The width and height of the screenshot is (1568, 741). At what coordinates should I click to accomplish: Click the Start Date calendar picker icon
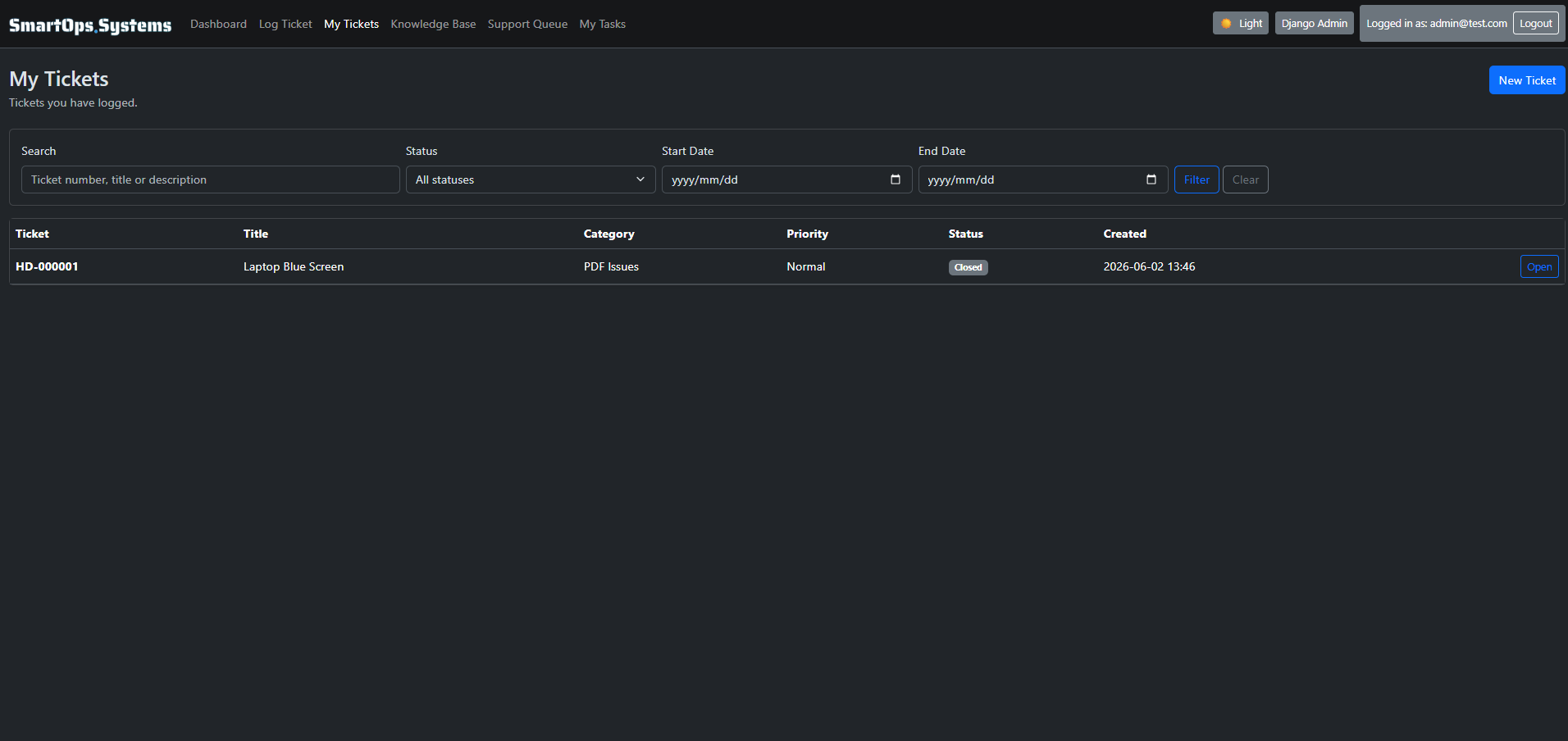pos(896,180)
